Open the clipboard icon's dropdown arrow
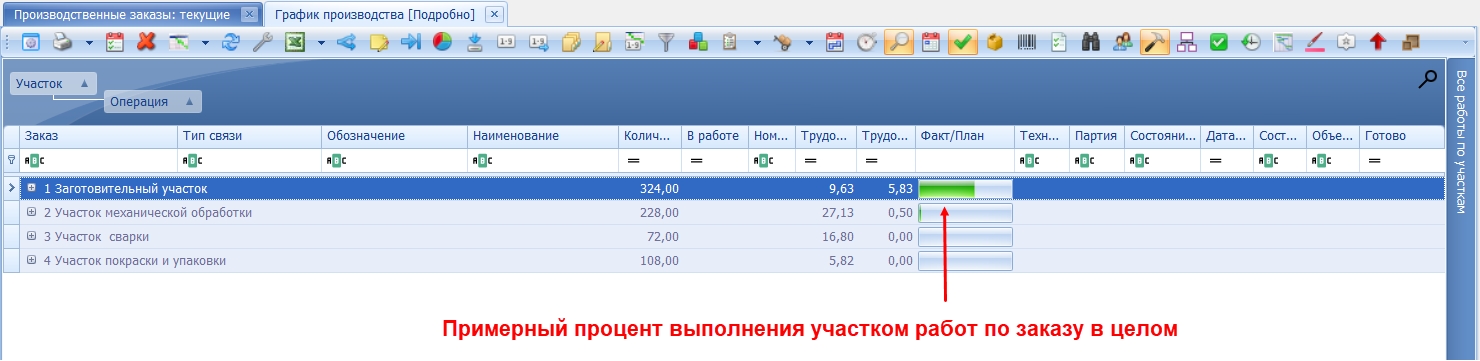1480x361 pixels. click(757, 43)
